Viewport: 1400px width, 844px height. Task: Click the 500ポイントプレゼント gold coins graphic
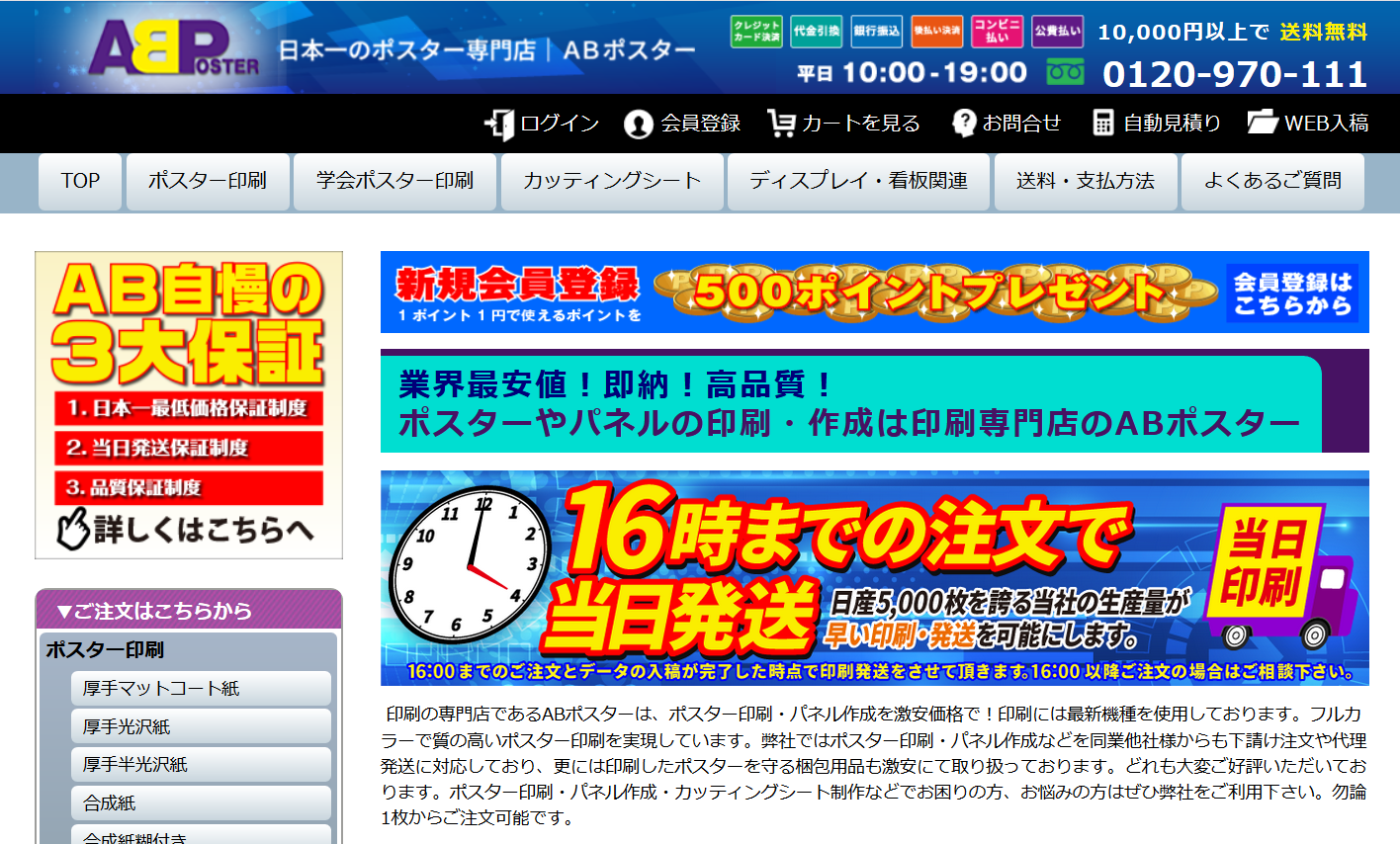click(x=935, y=291)
